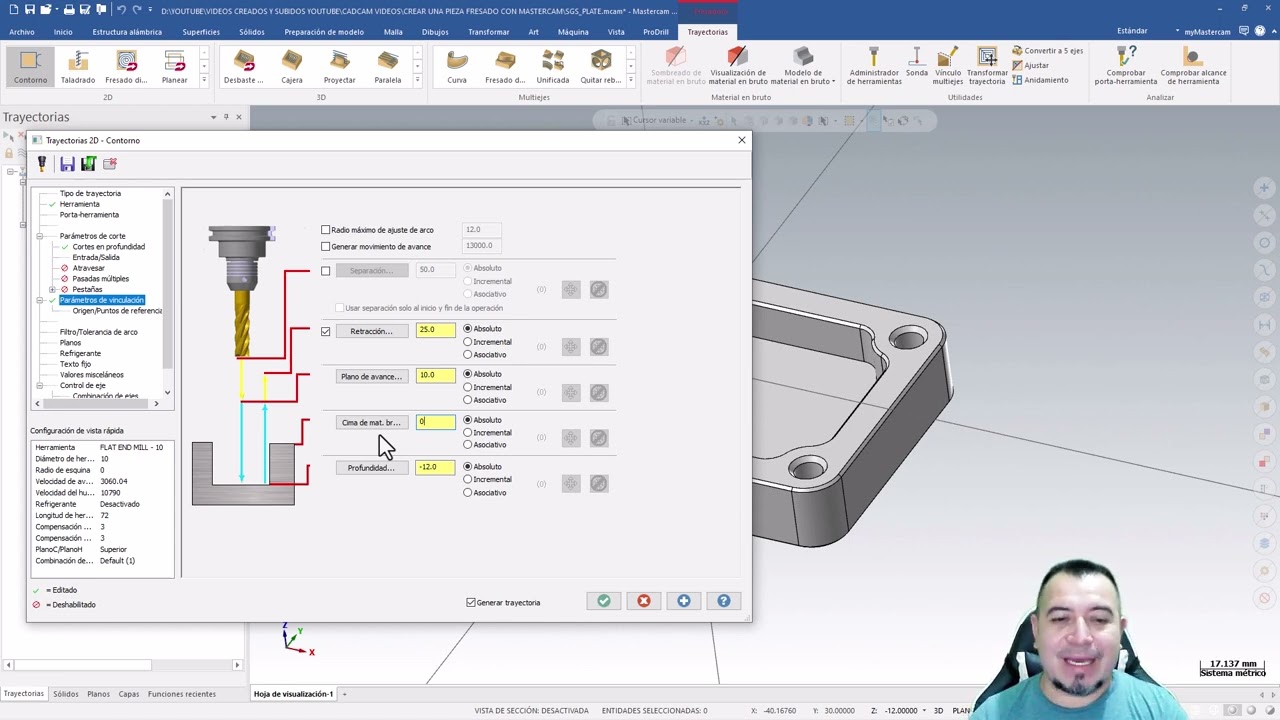Collapse the Parámetros de vinculación node

(x=40, y=300)
